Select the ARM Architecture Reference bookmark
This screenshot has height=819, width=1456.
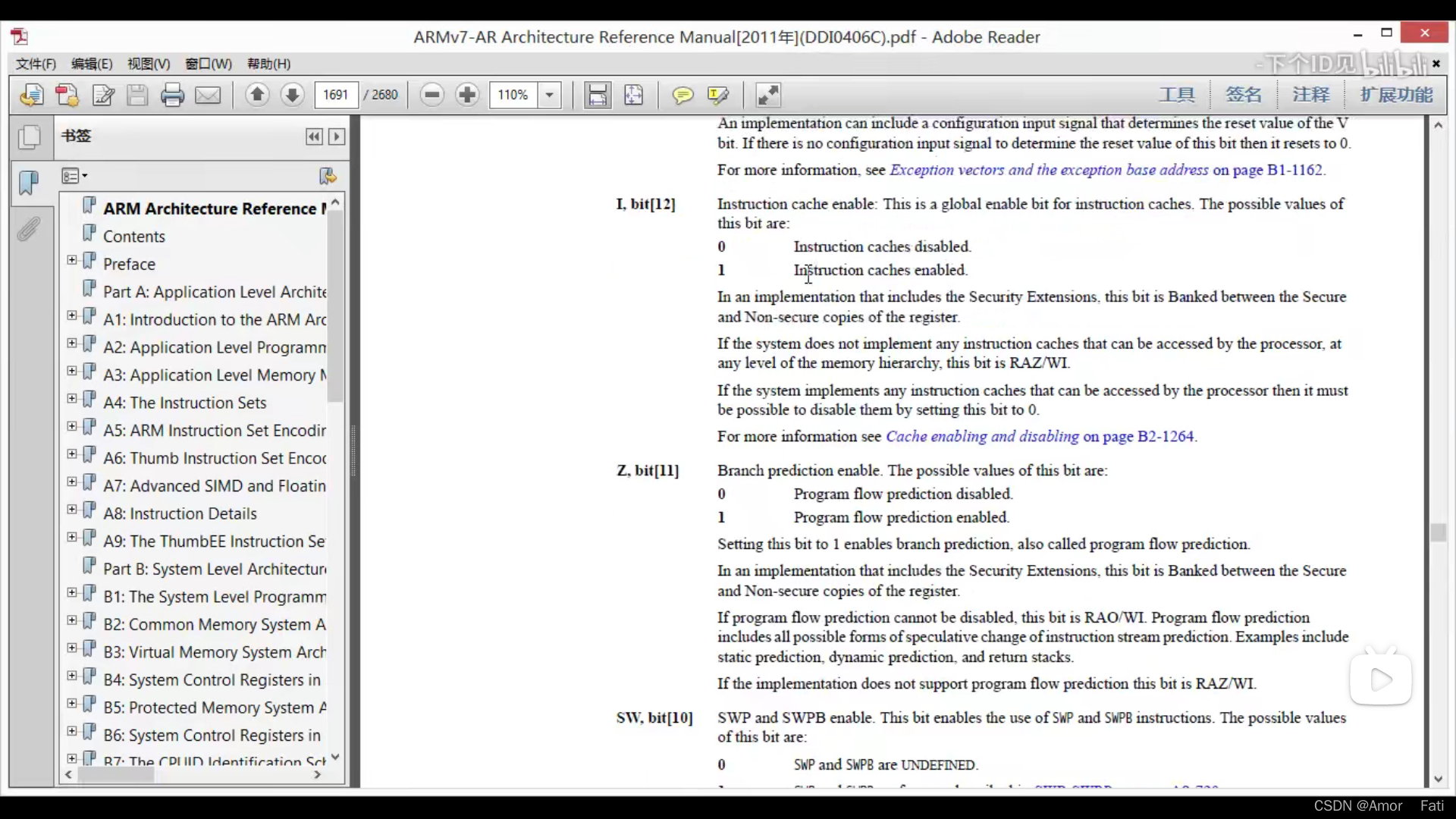pos(215,209)
